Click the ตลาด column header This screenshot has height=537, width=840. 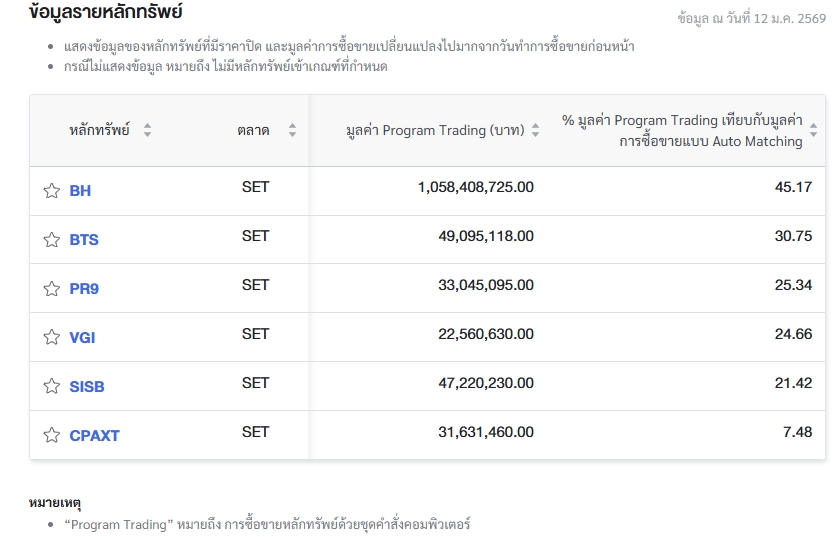click(253, 130)
